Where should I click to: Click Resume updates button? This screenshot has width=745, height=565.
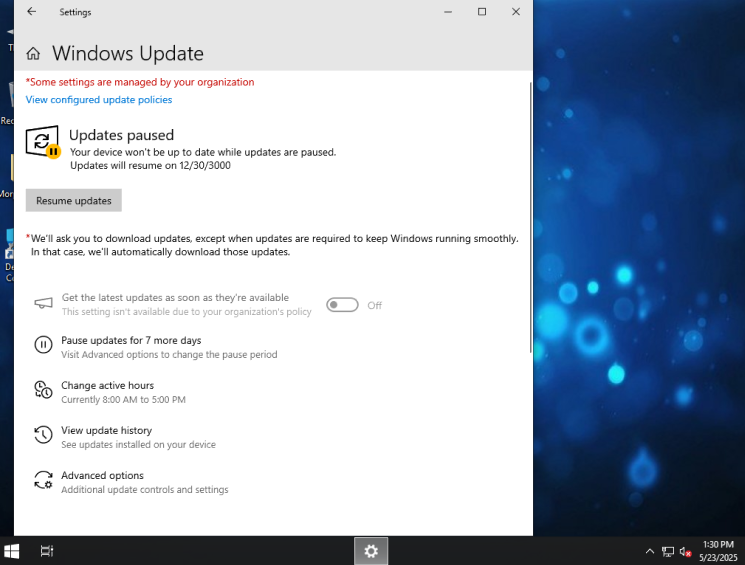click(x=74, y=201)
